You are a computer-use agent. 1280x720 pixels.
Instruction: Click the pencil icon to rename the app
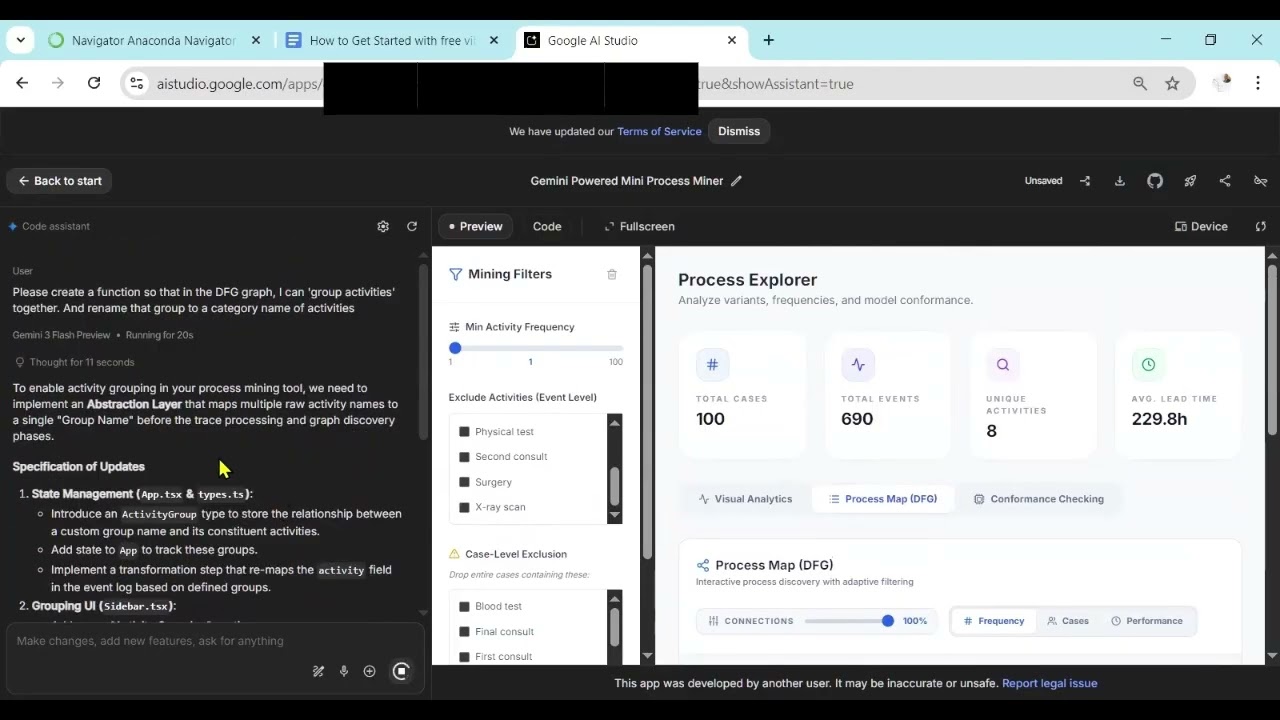(x=736, y=181)
